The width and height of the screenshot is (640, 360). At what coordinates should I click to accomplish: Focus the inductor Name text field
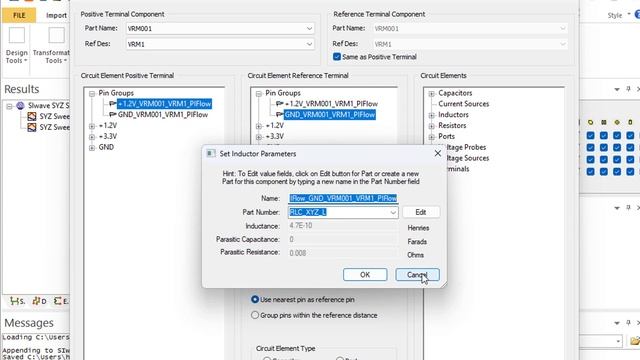(343, 198)
